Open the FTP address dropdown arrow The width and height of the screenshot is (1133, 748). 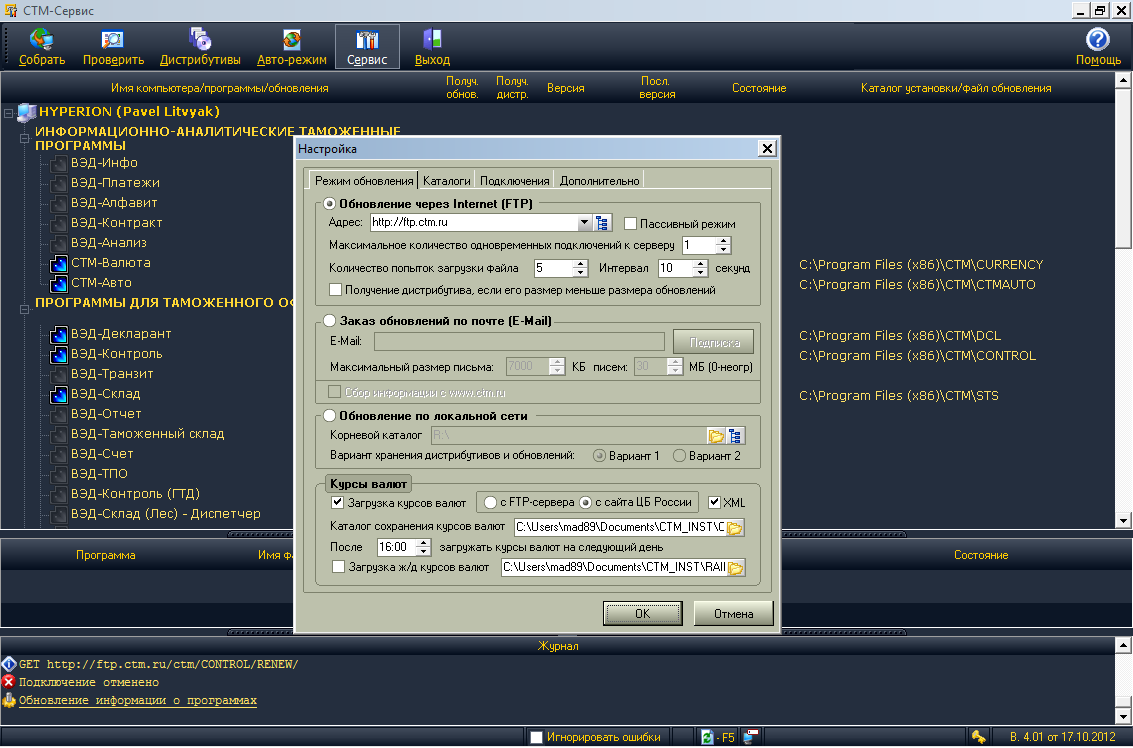click(585, 223)
